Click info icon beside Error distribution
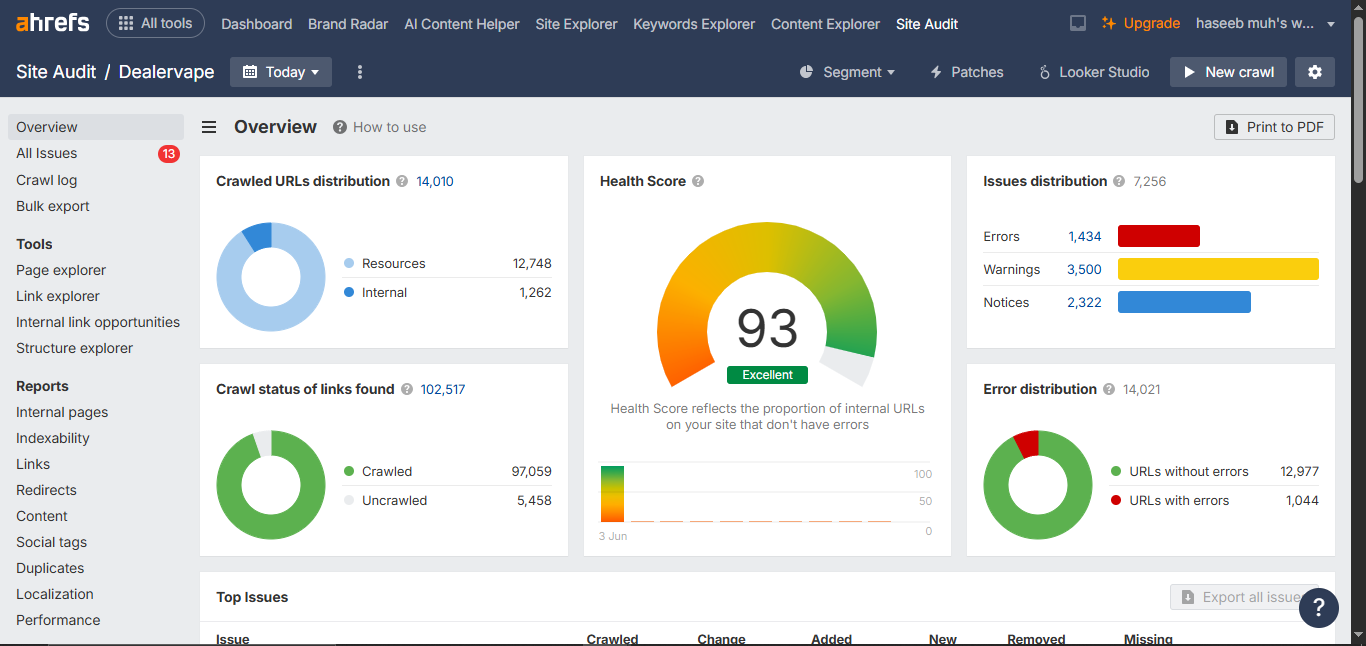The image size is (1366, 646). click(1109, 389)
